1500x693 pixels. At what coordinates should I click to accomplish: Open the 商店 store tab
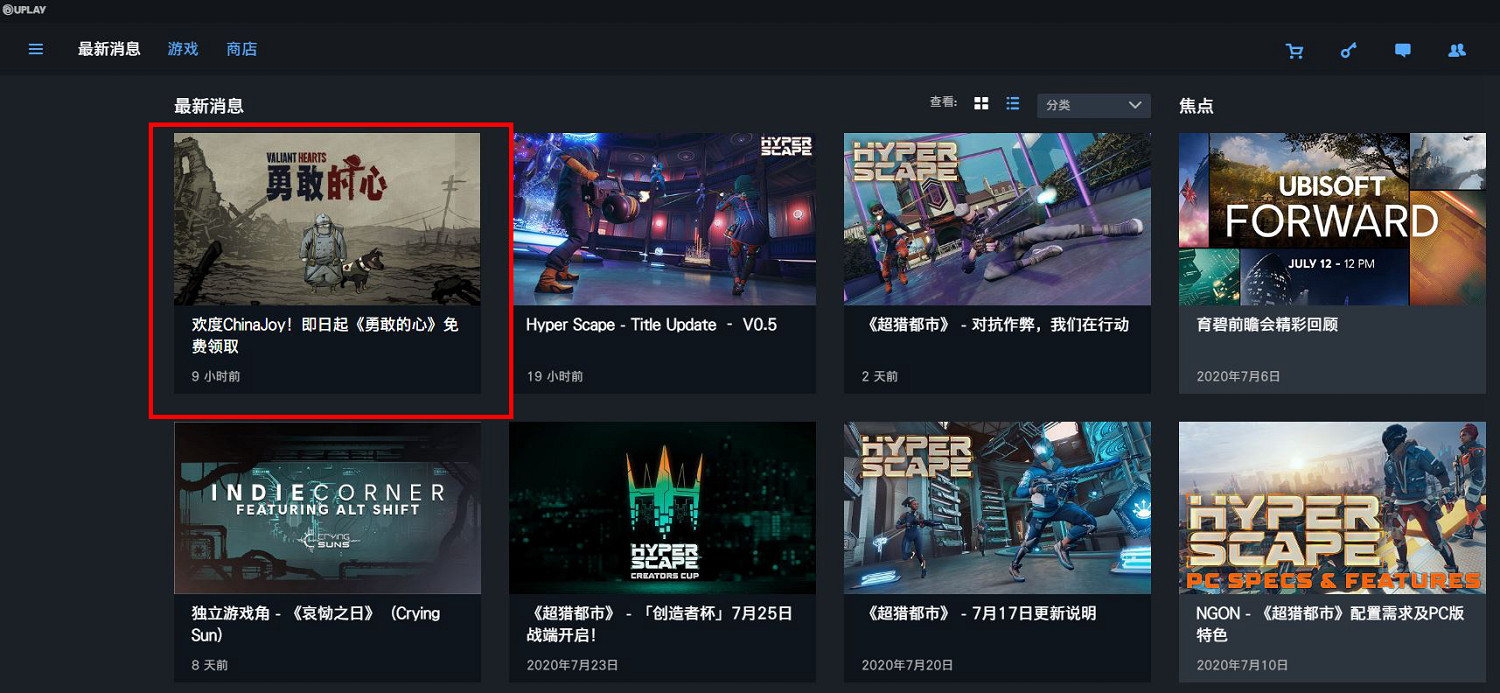point(241,49)
